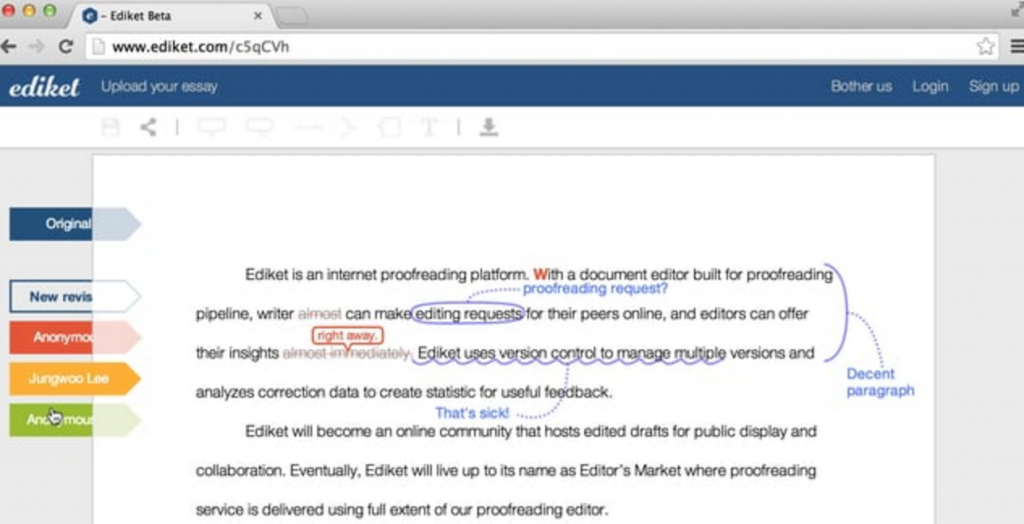Click the circled 'editing requests' phrase

468,314
